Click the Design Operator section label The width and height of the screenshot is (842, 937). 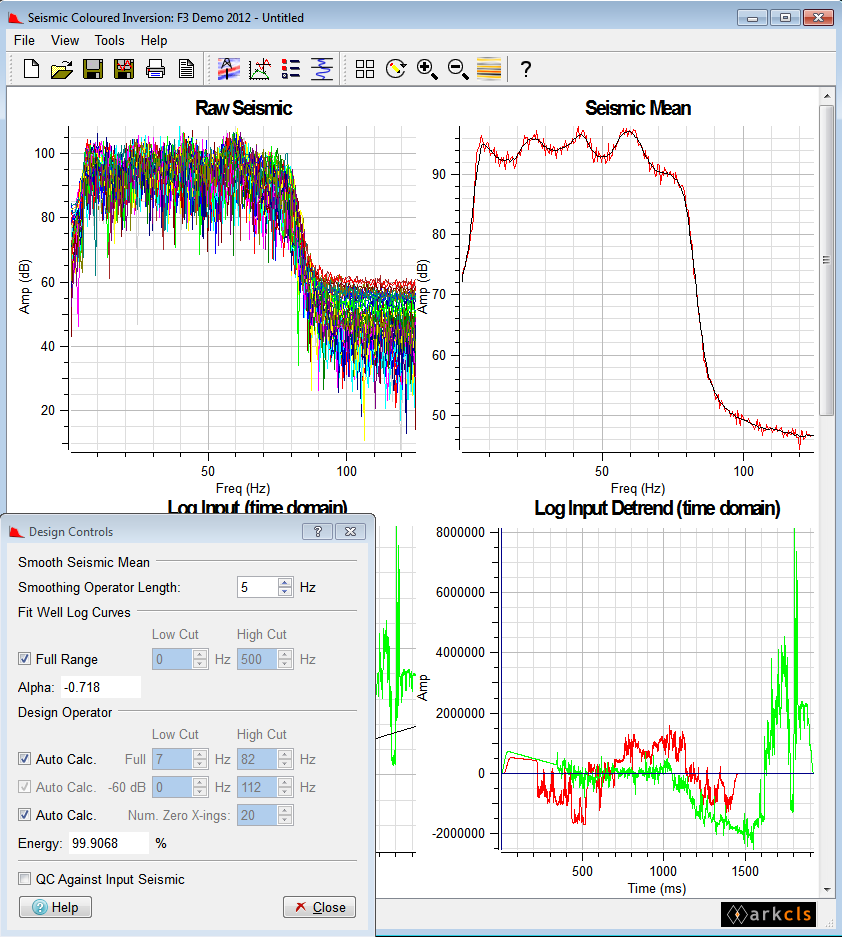point(65,712)
